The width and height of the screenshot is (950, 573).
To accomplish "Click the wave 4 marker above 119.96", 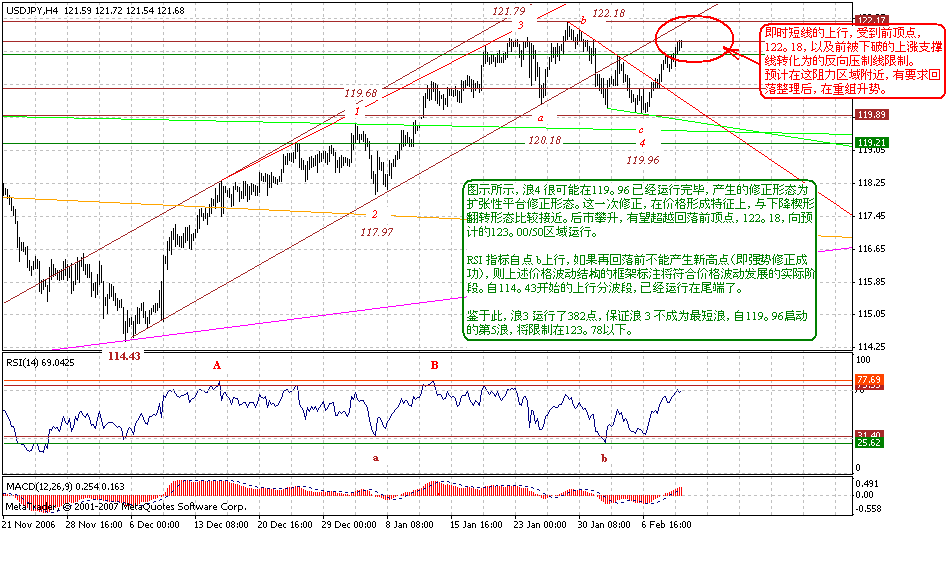I will 642,143.
